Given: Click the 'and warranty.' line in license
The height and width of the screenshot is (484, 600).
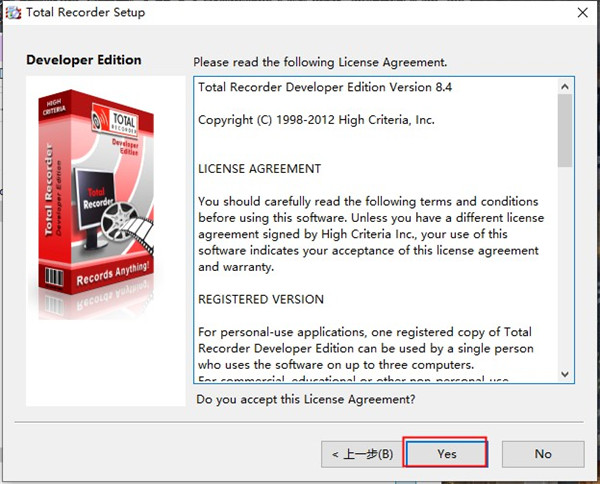Looking at the screenshot, I should point(236,267).
